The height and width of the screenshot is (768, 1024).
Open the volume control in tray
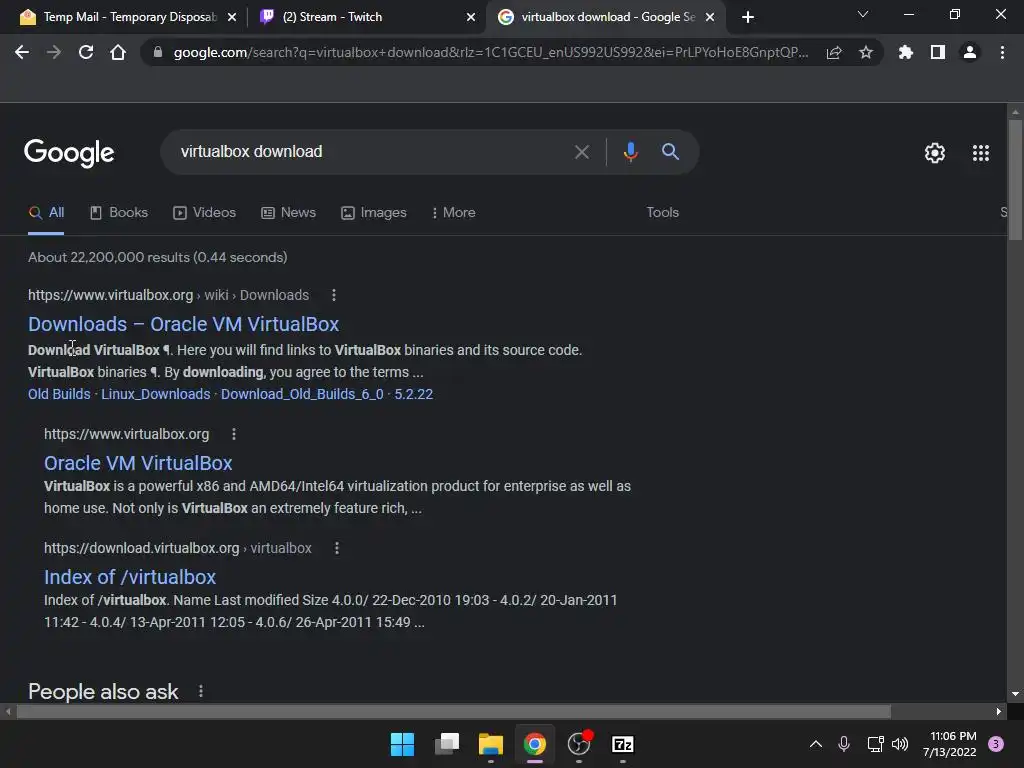(900, 744)
